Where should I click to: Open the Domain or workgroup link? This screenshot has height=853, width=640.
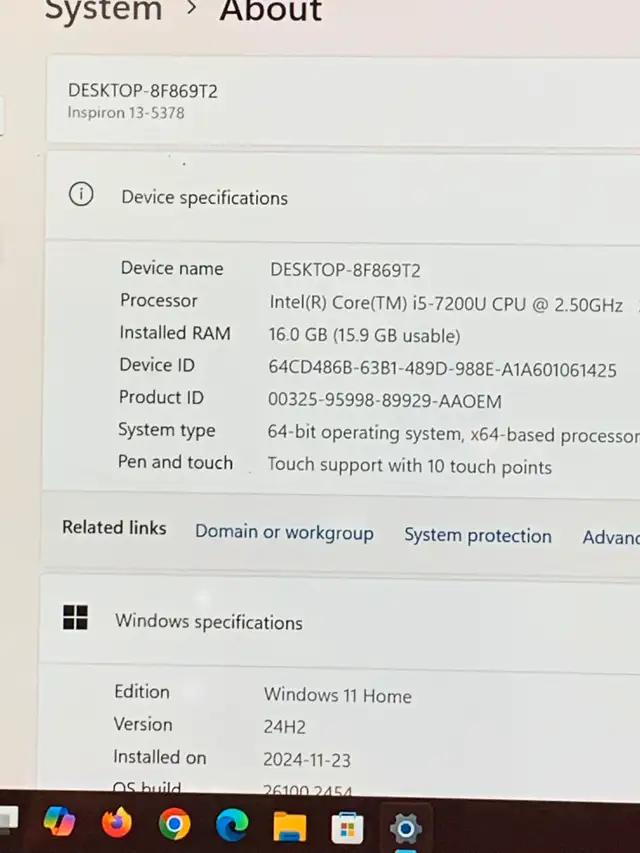(284, 532)
